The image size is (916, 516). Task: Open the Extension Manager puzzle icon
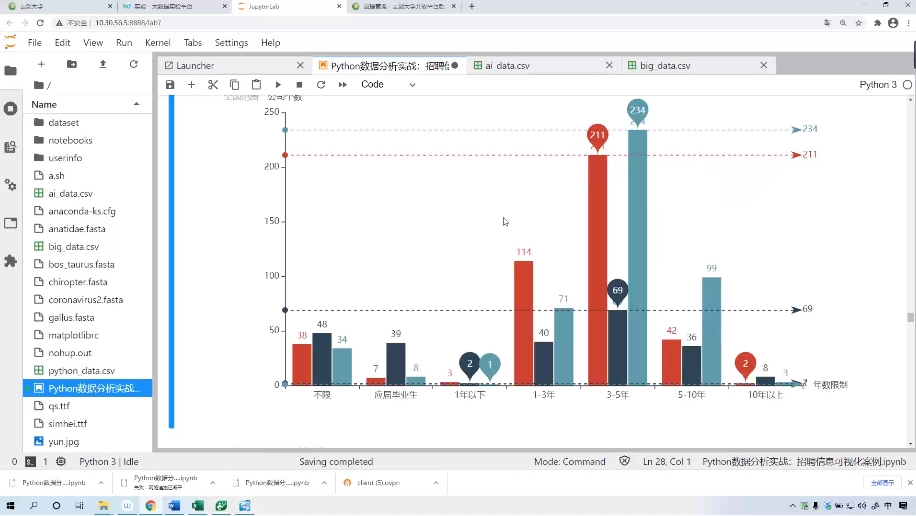(11, 260)
